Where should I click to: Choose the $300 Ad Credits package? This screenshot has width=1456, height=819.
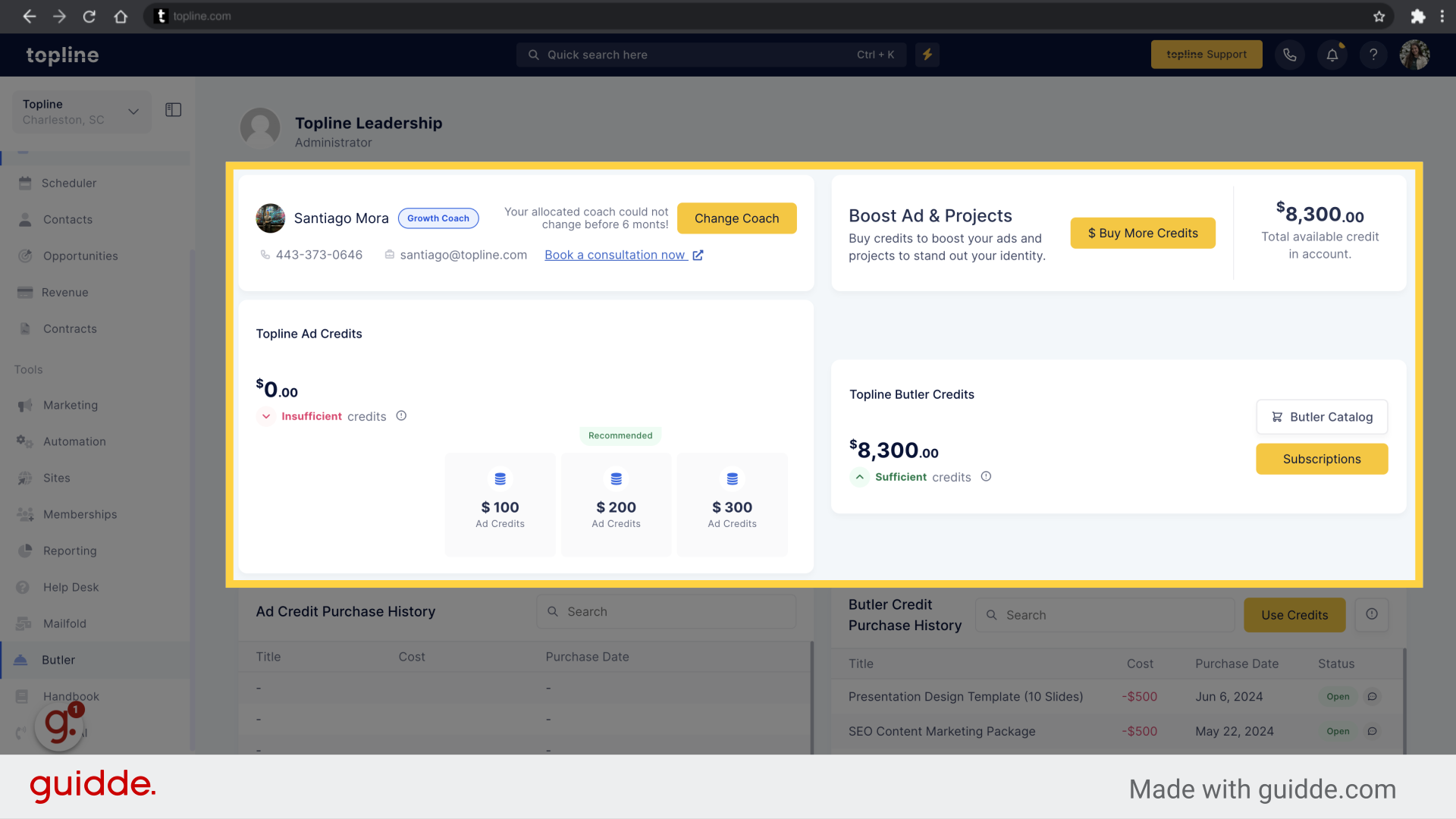[732, 504]
